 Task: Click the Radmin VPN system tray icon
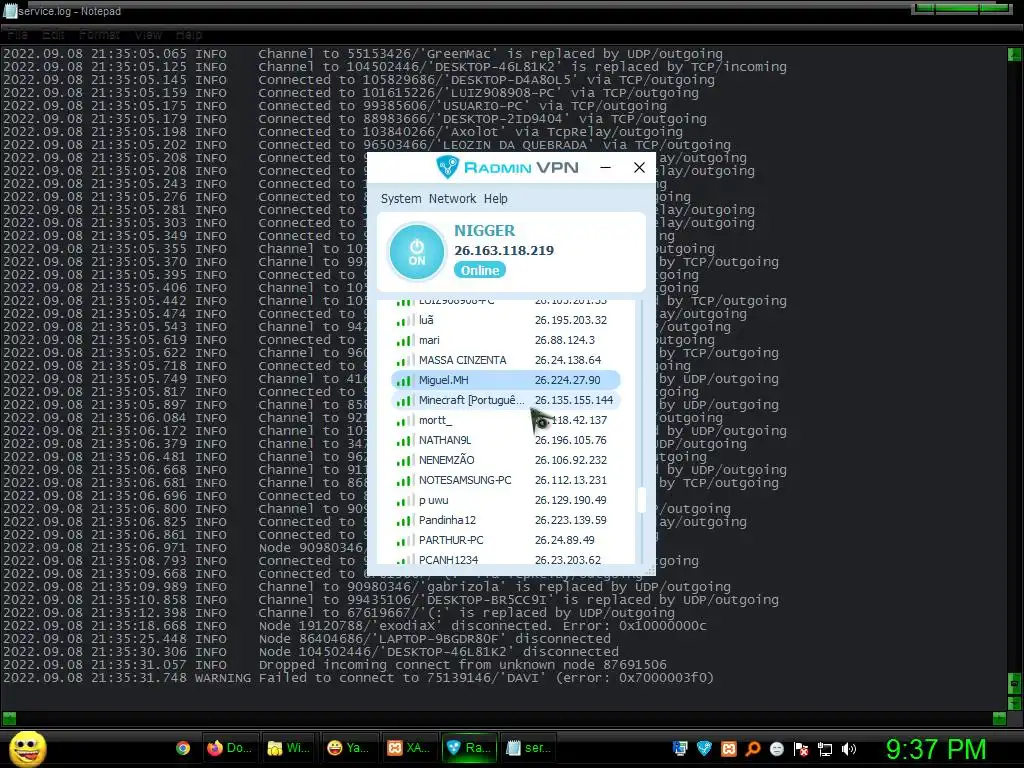[x=704, y=748]
